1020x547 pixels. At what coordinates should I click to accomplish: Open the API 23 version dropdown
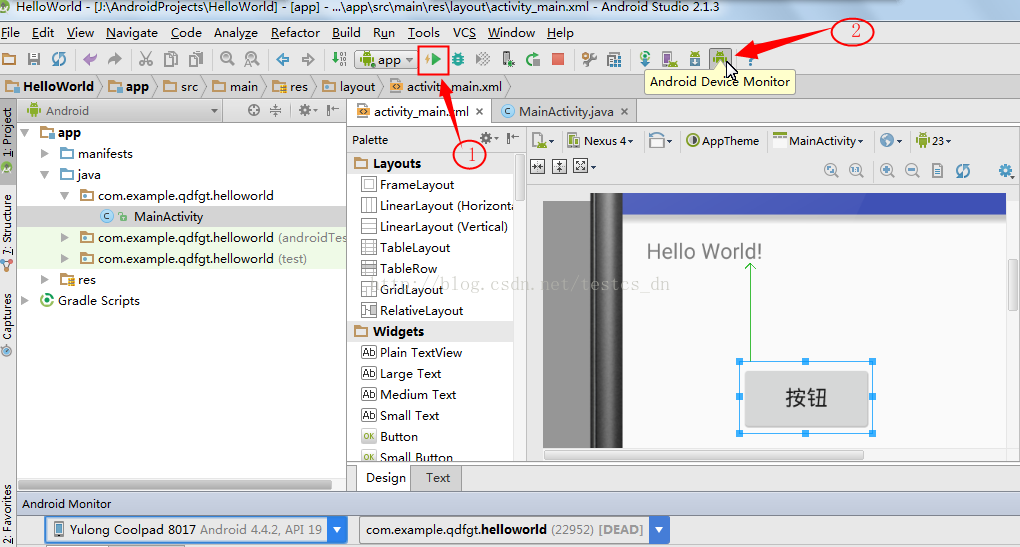point(933,140)
